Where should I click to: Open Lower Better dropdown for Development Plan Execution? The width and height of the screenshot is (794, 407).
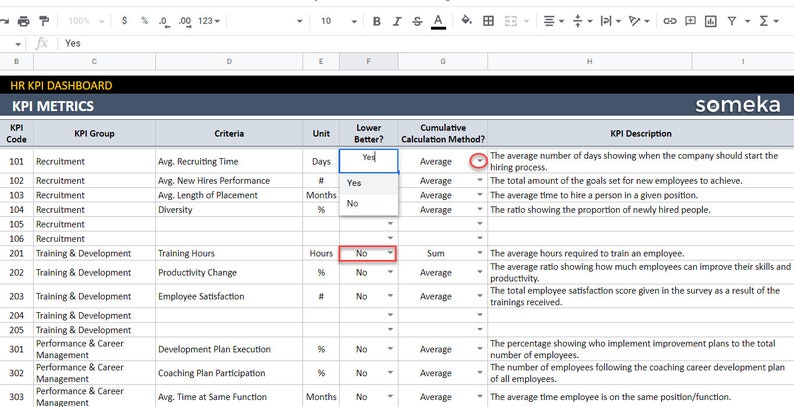point(390,349)
